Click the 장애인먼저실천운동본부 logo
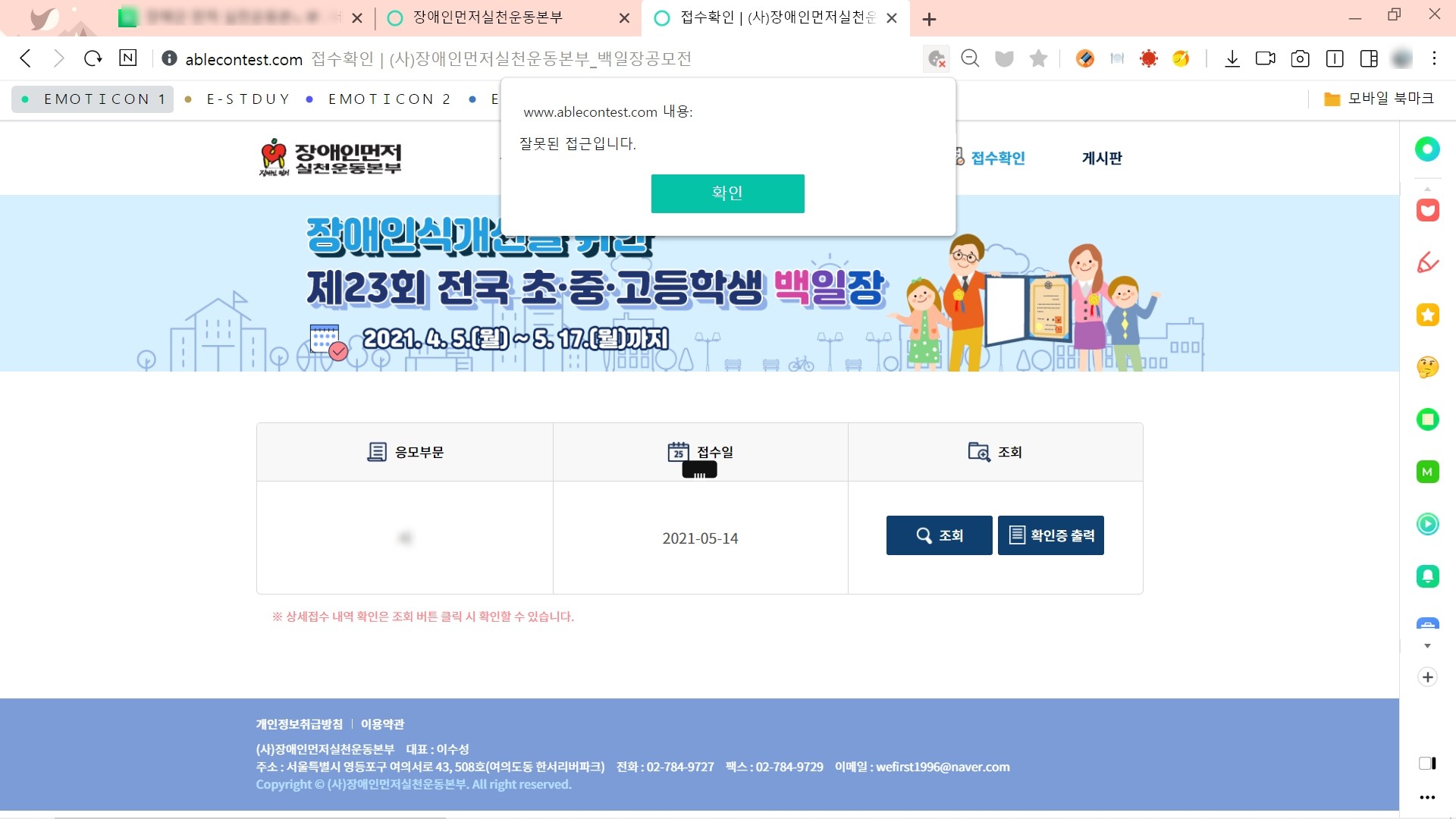 click(x=331, y=158)
